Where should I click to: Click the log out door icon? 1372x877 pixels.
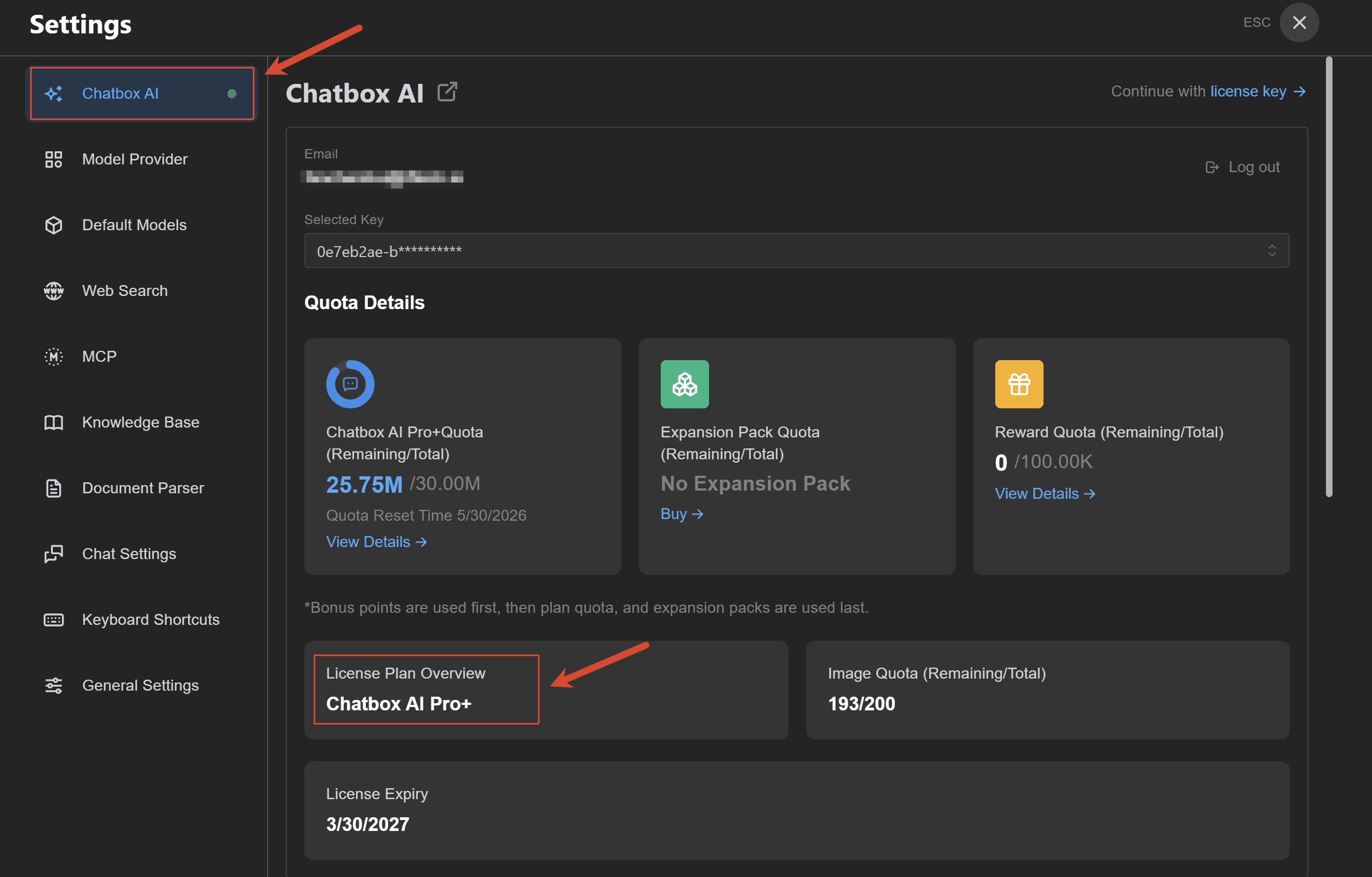point(1212,167)
